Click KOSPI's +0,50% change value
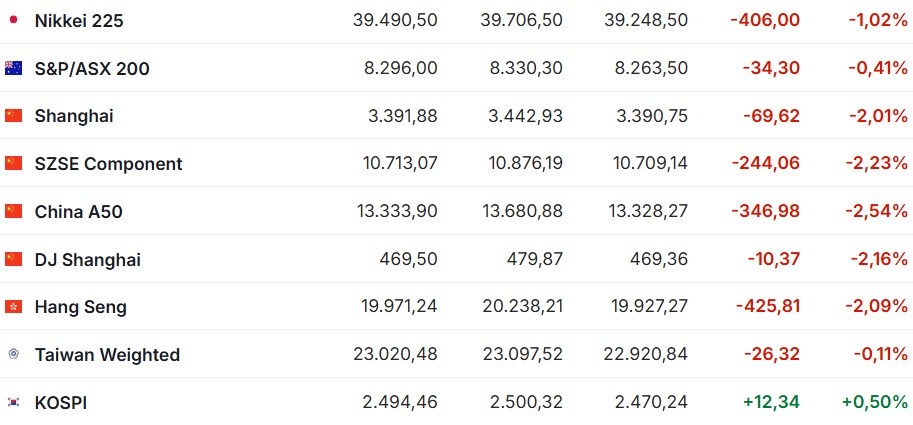This screenshot has height=425, width=913. (x=875, y=402)
